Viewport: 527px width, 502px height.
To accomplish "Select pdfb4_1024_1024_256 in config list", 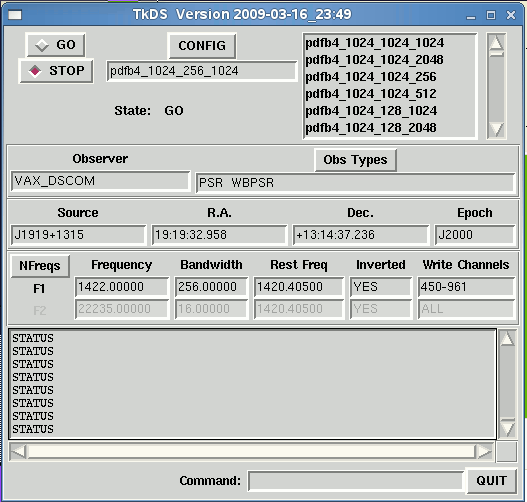I will click(x=371, y=77).
